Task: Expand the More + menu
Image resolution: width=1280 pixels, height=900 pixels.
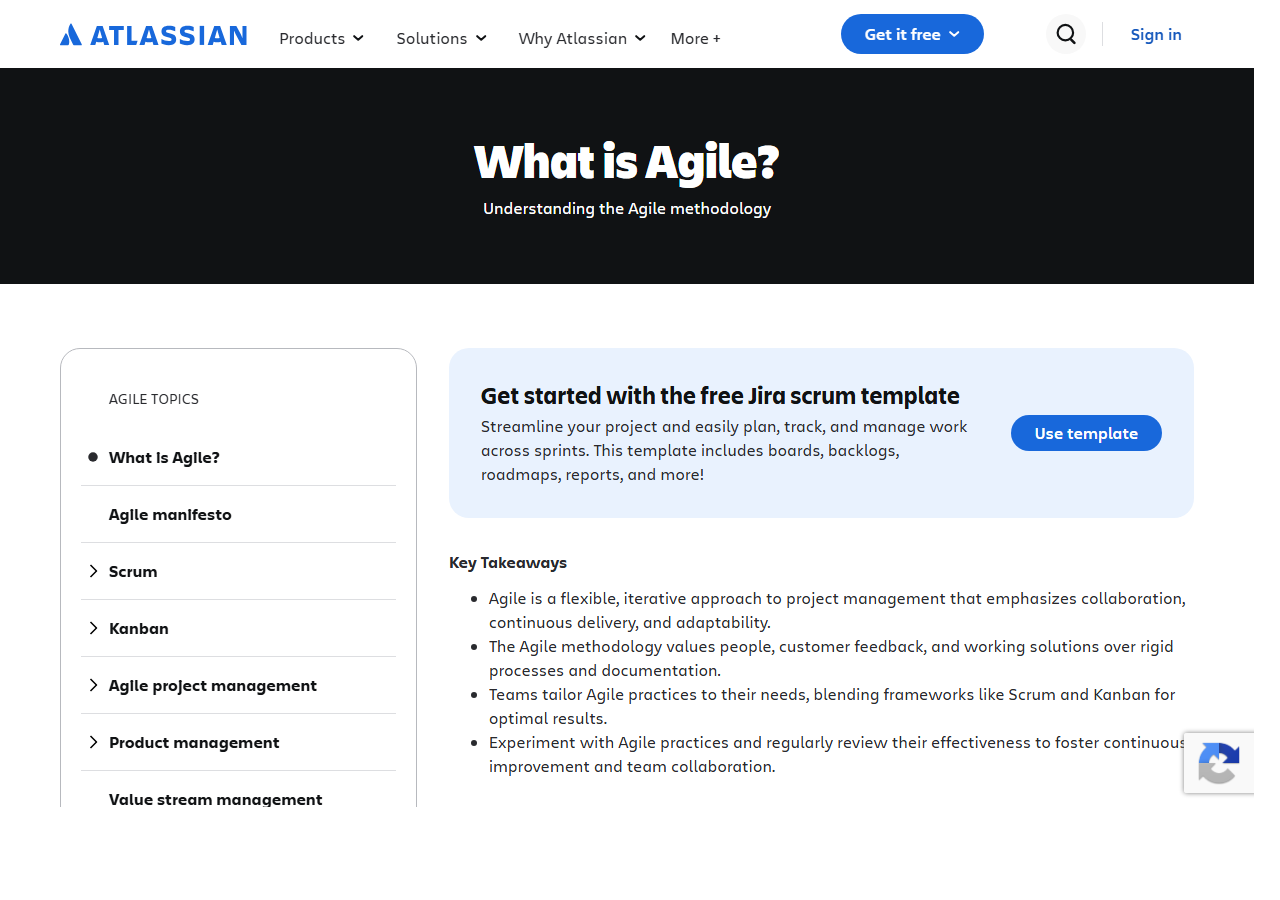Action: pos(695,38)
